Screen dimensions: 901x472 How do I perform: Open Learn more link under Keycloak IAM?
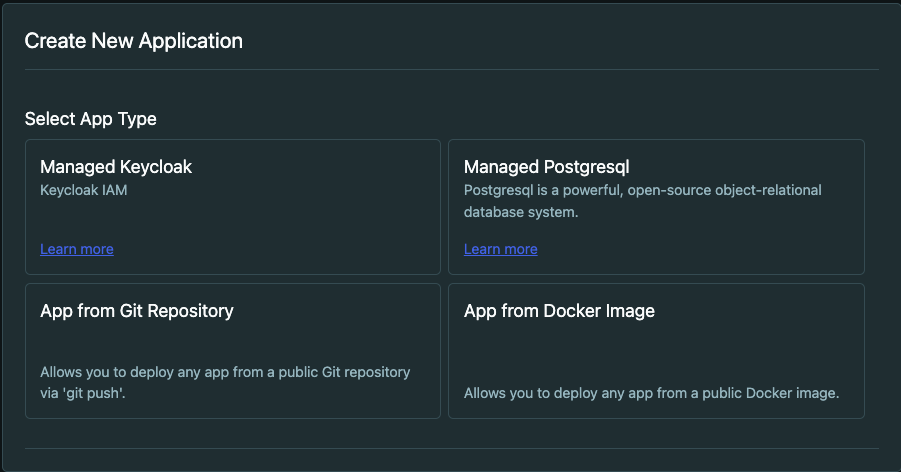(77, 249)
